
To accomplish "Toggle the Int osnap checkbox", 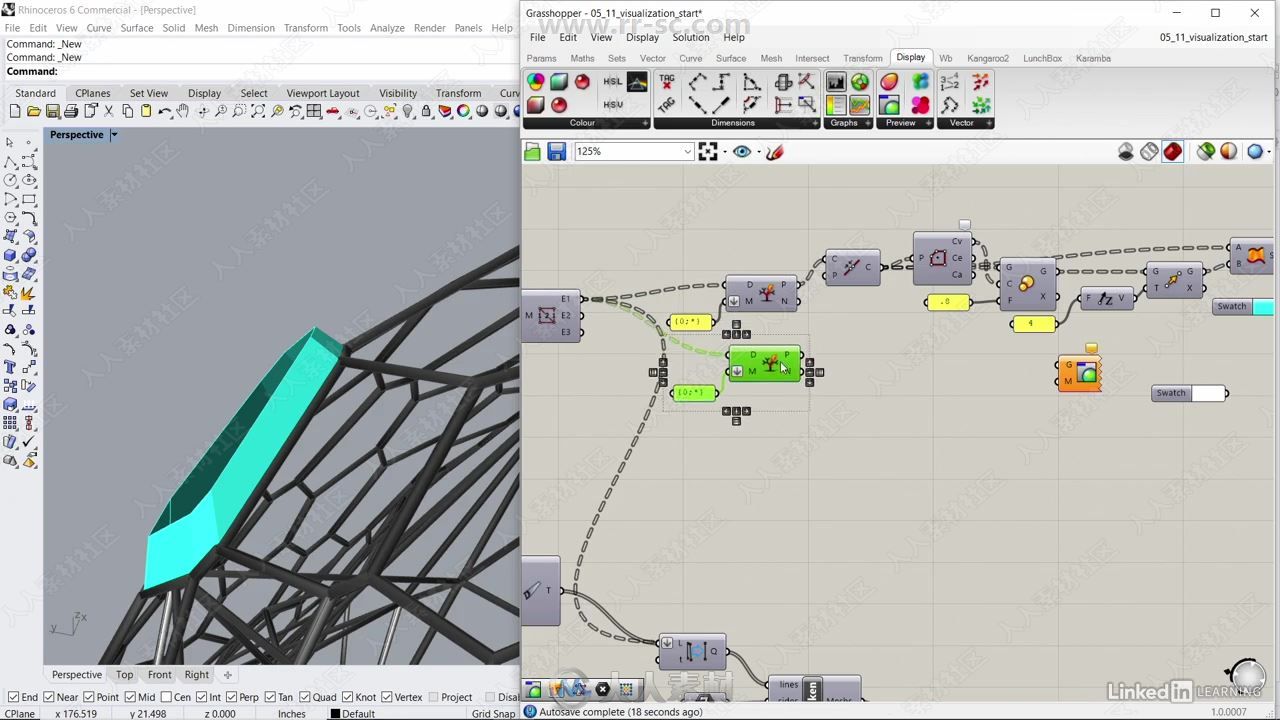I will [x=201, y=697].
